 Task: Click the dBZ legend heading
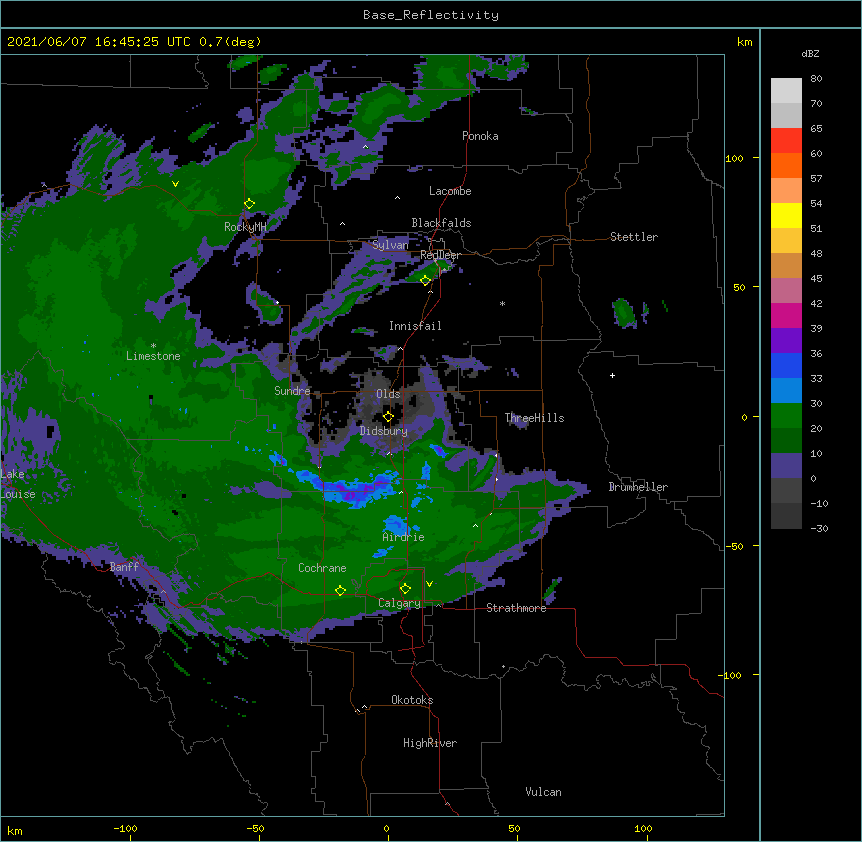(x=810, y=53)
